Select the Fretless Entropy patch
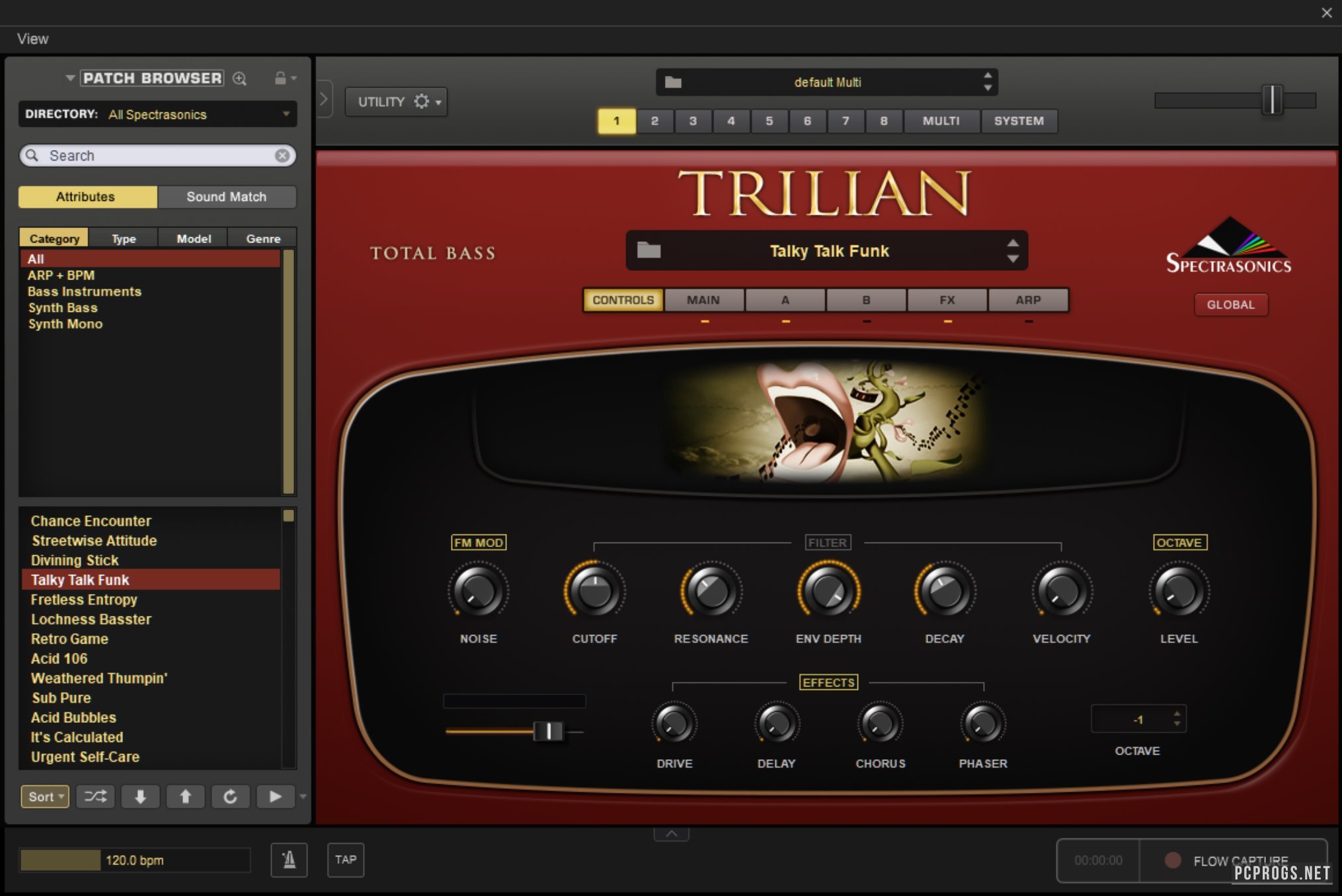 pos(84,600)
